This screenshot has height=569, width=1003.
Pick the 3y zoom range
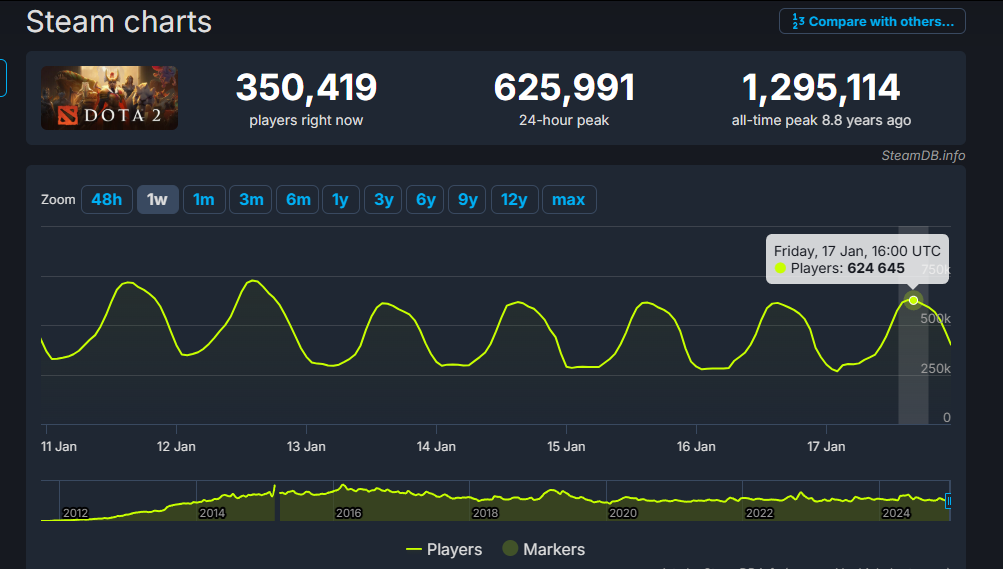tap(383, 199)
